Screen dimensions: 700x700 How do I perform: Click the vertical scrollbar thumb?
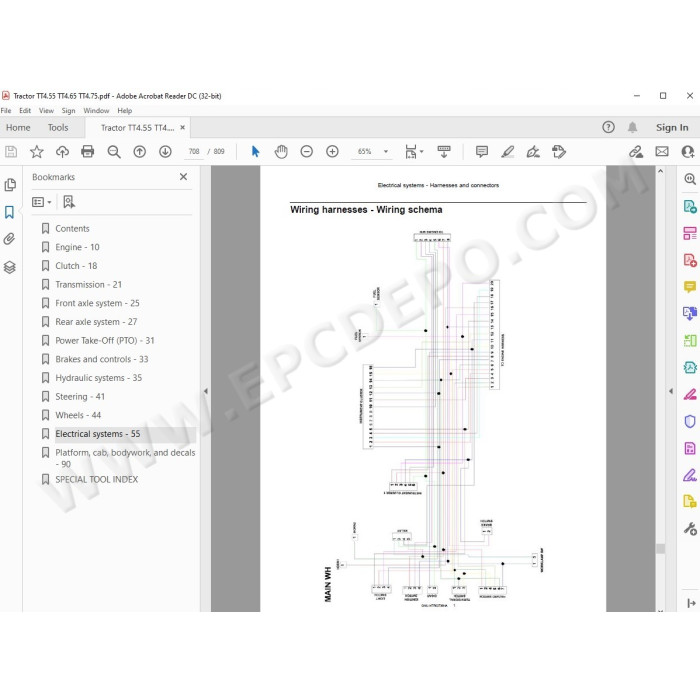660,548
